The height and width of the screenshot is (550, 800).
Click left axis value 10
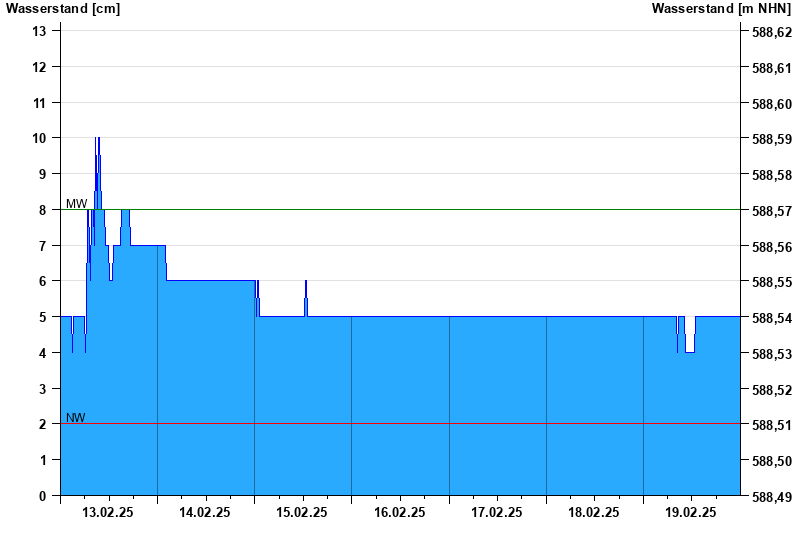click(x=39, y=138)
